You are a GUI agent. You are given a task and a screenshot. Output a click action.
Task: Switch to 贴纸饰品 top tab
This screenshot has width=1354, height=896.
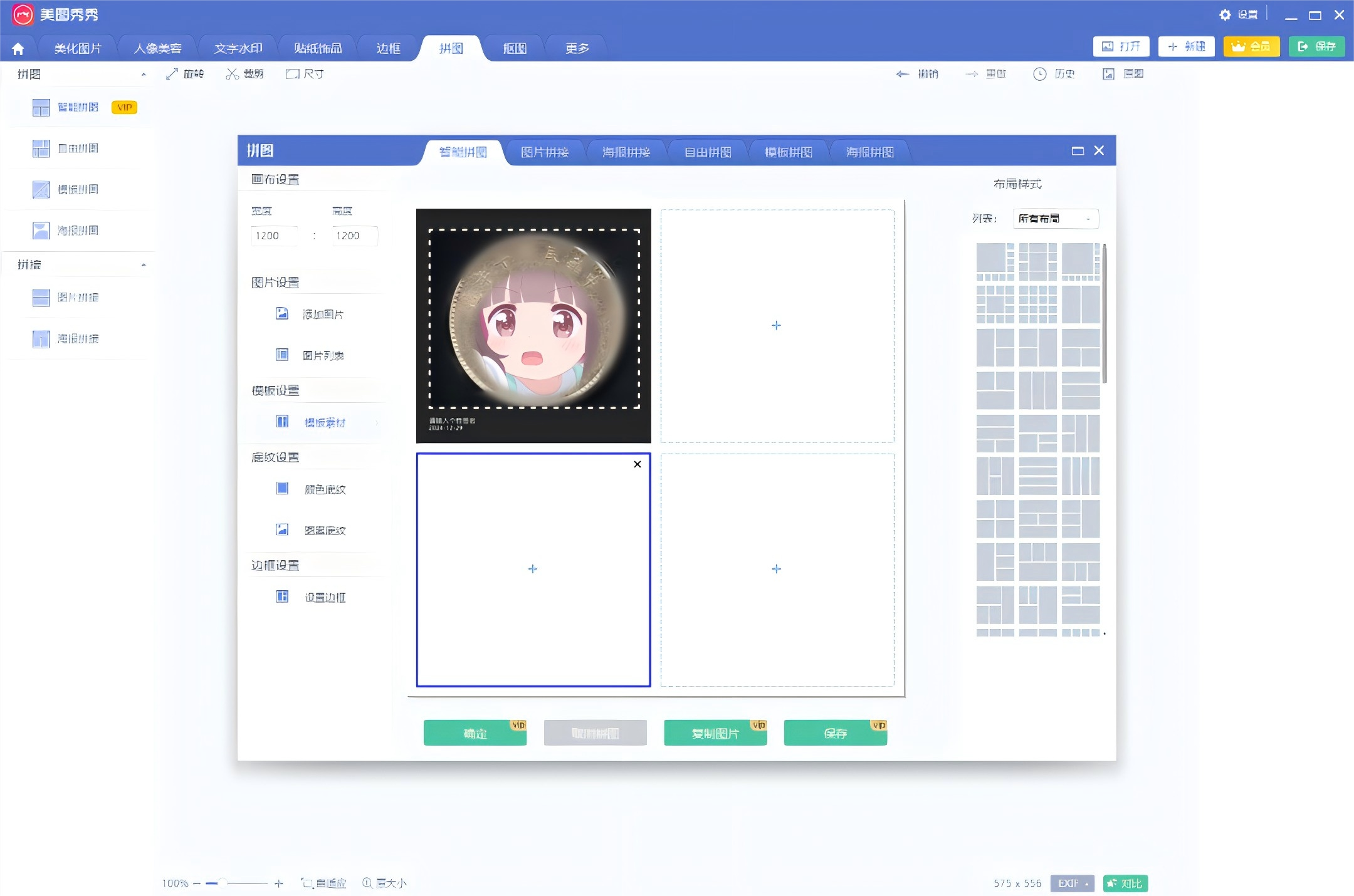pos(318,48)
